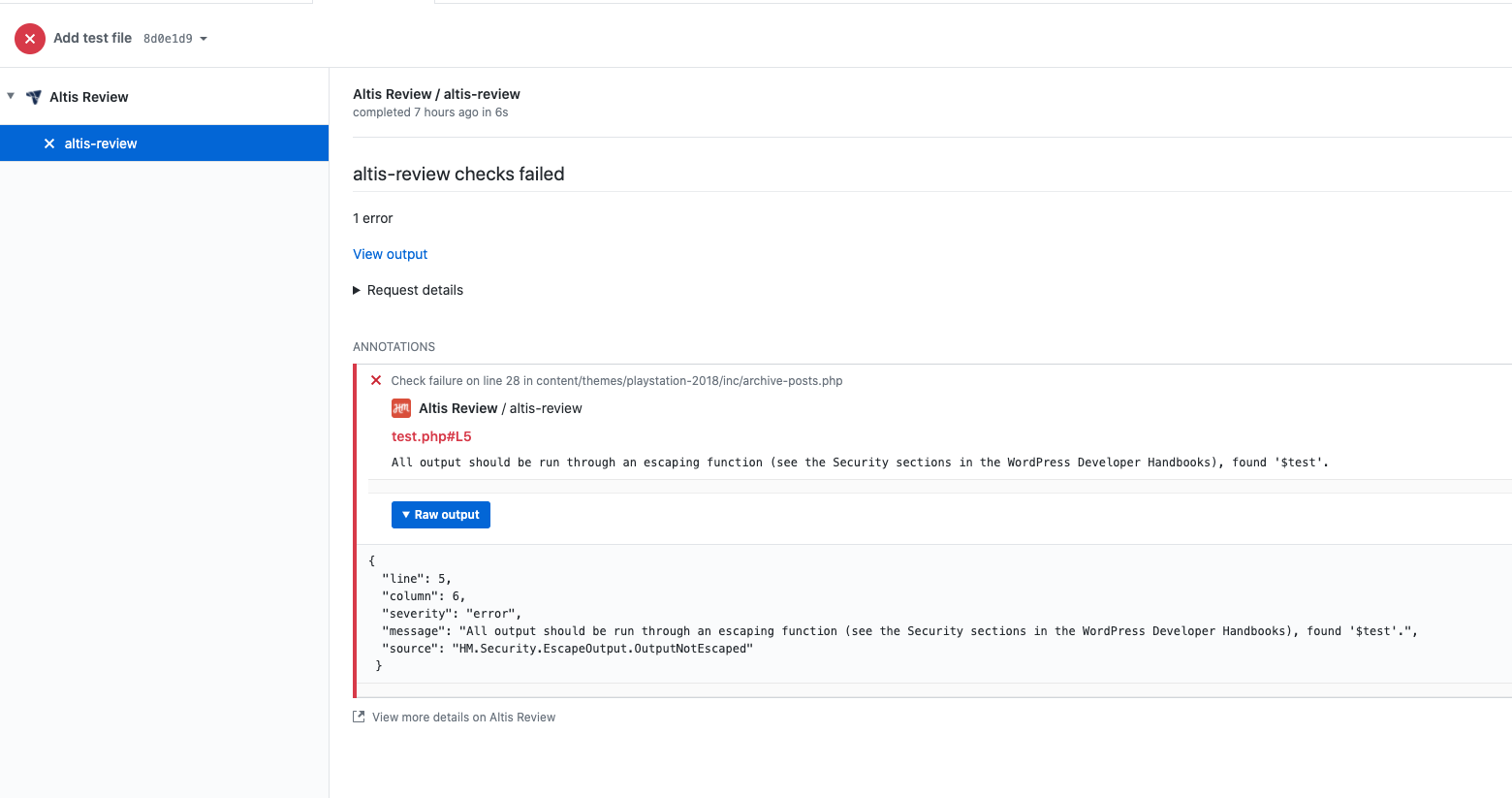Click the HM avatar icon in the annotation
The image size is (1512, 798).
(400, 408)
